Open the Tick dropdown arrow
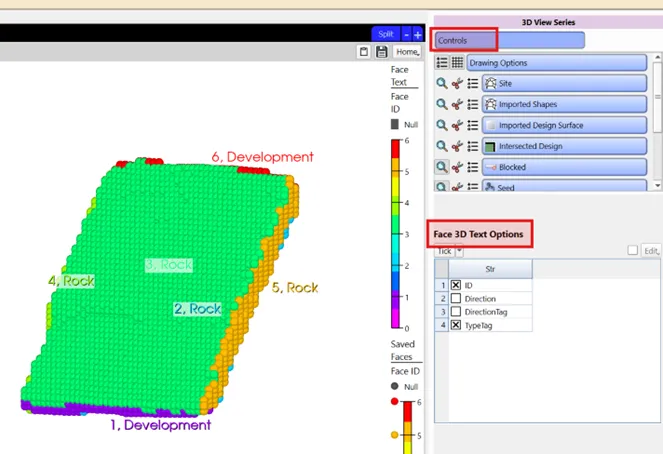Screen dimensions: 663x454 (x=459, y=251)
